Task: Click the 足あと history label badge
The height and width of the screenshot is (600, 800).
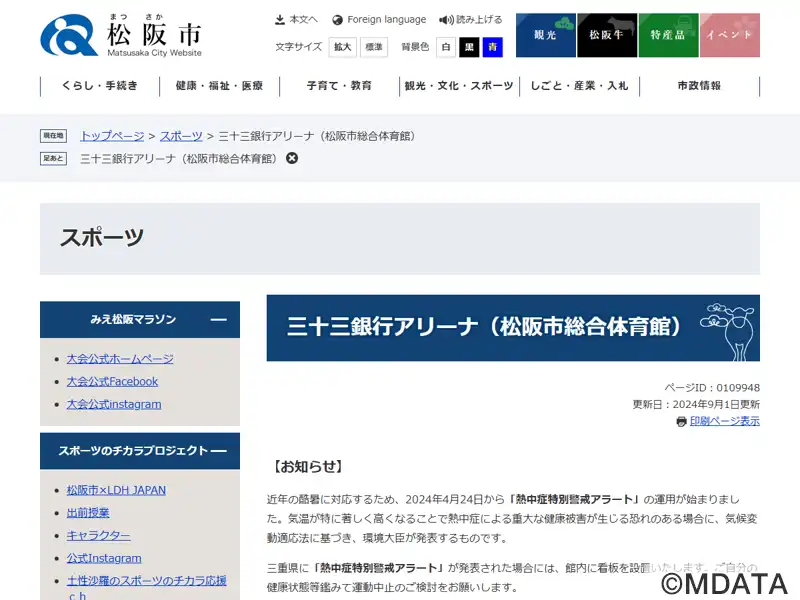Action: click(53, 158)
